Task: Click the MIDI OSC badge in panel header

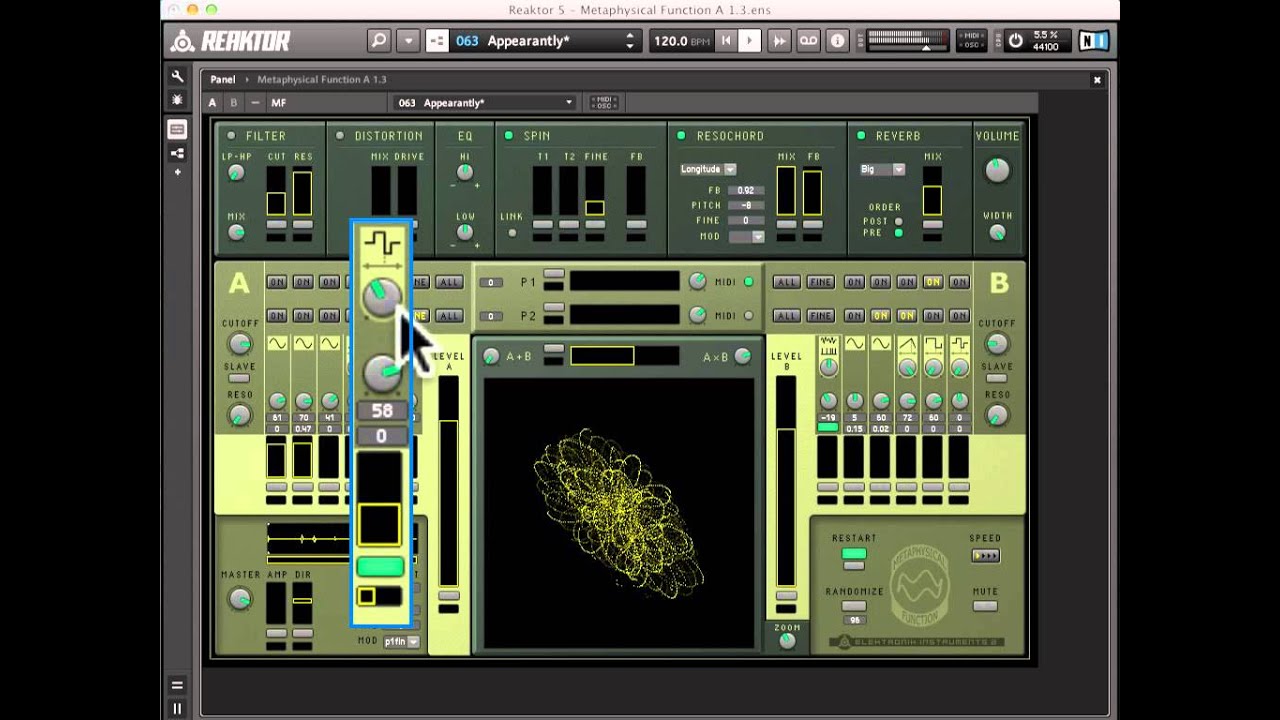Action: (x=604, y=102)
